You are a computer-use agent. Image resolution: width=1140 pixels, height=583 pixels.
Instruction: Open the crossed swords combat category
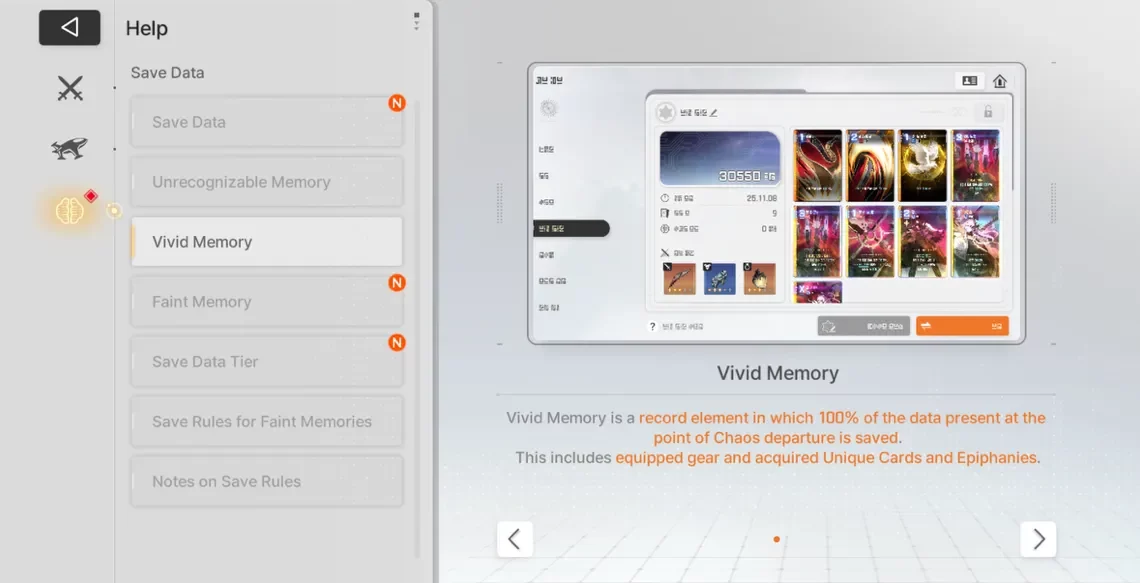[x=70, y=89]
